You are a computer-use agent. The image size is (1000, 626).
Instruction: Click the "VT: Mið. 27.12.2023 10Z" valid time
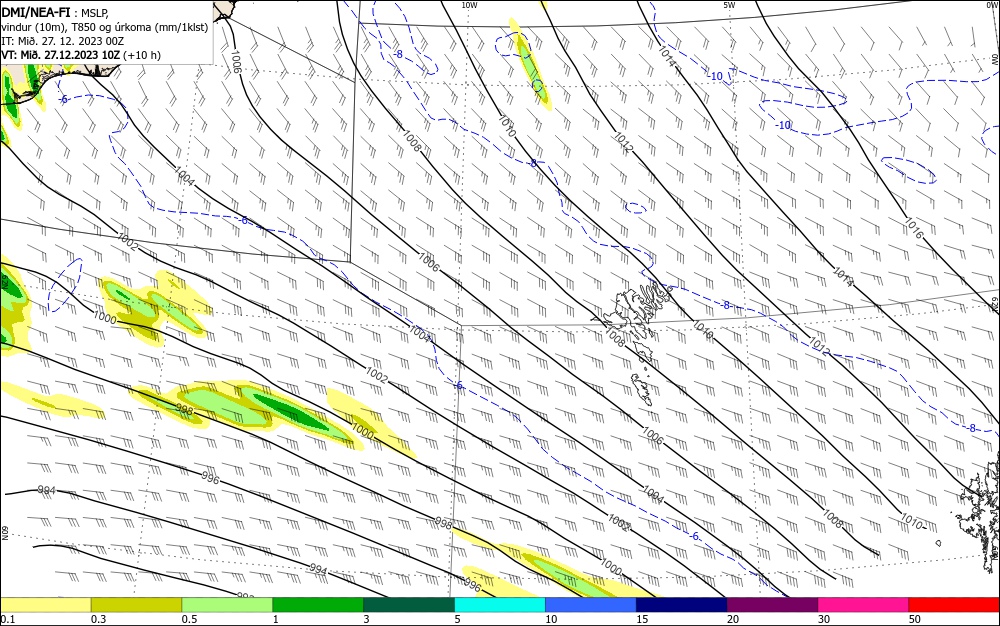[x=61, y=55]
